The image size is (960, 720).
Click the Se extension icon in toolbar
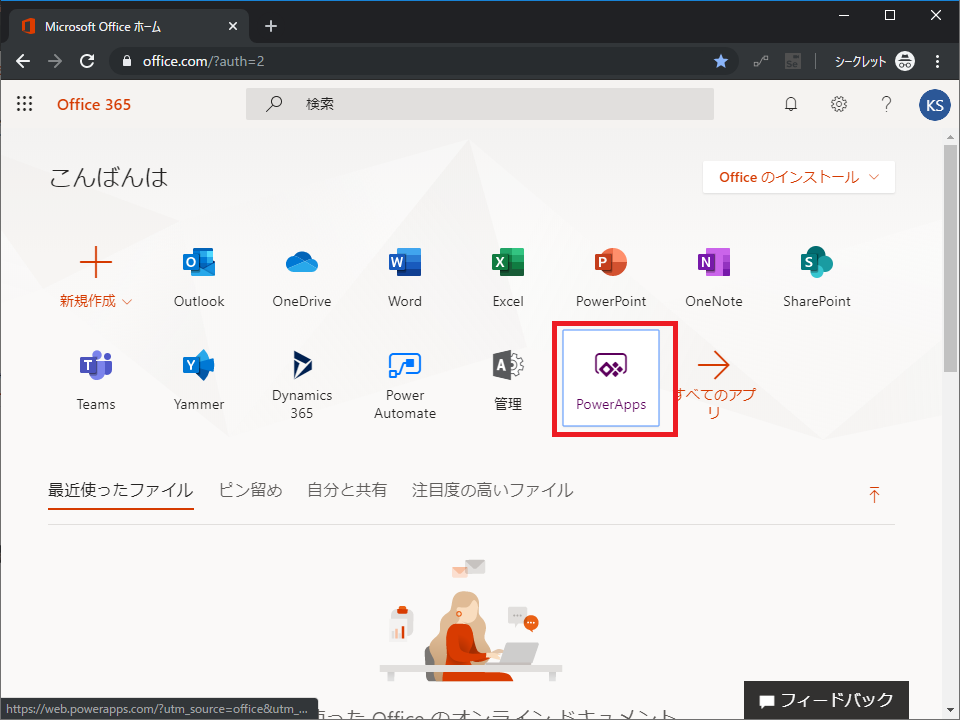click(x=793, y=61)
